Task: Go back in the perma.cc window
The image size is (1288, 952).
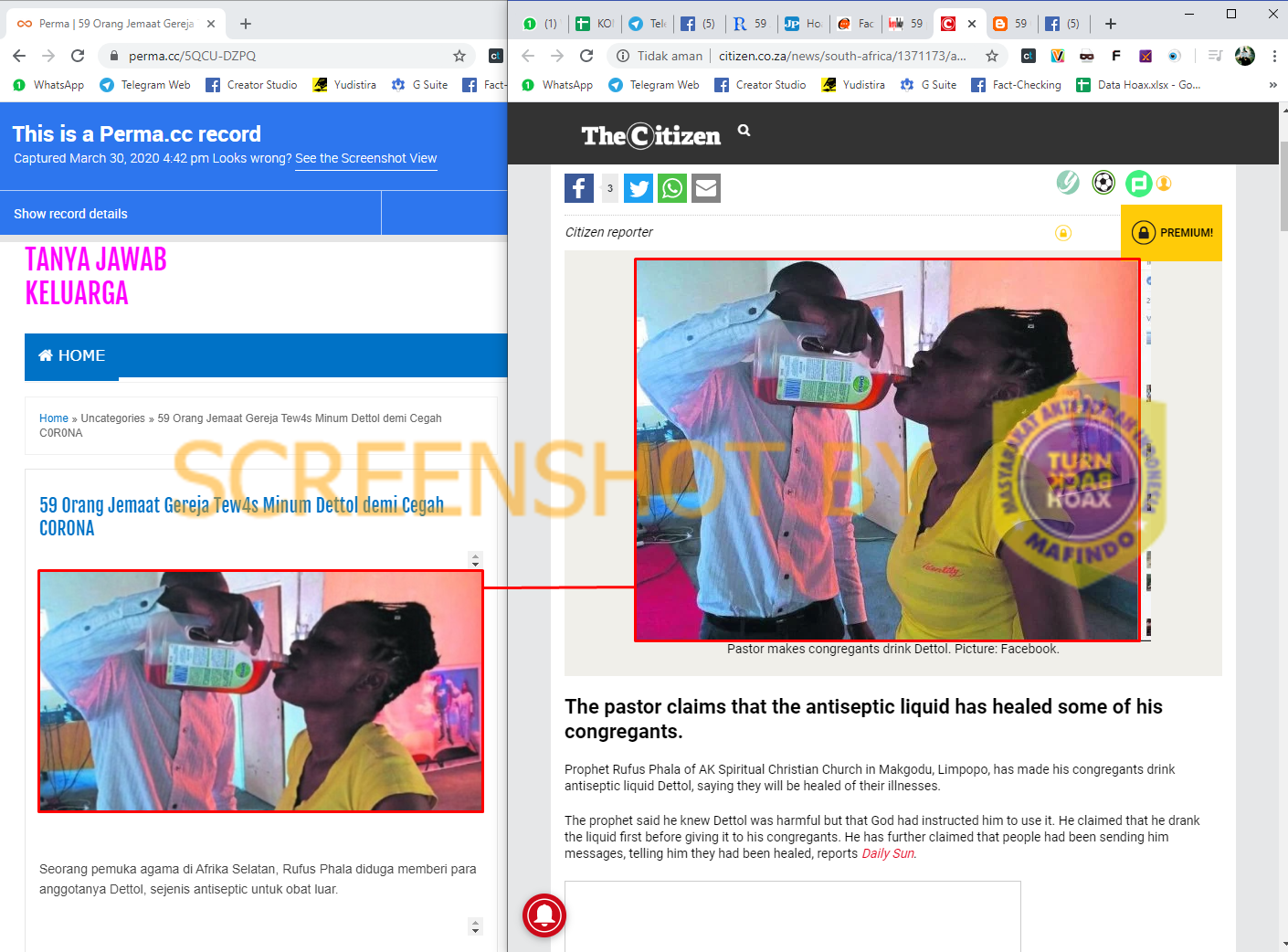Action: [19, 56]
